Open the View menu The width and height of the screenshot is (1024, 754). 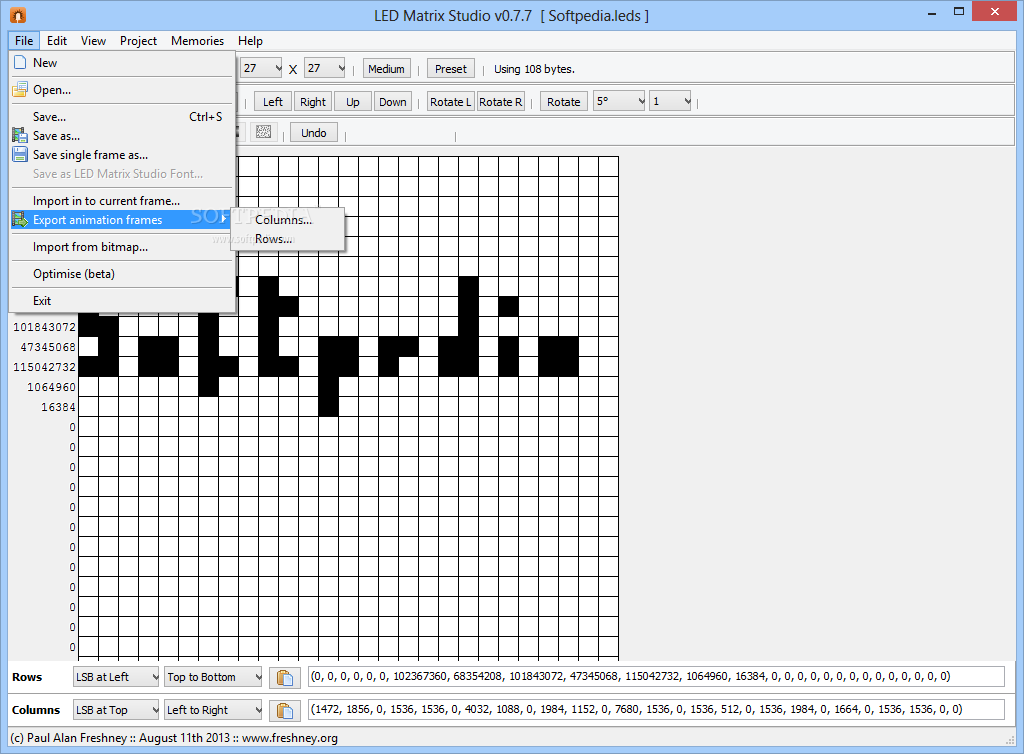pos(93,40)
